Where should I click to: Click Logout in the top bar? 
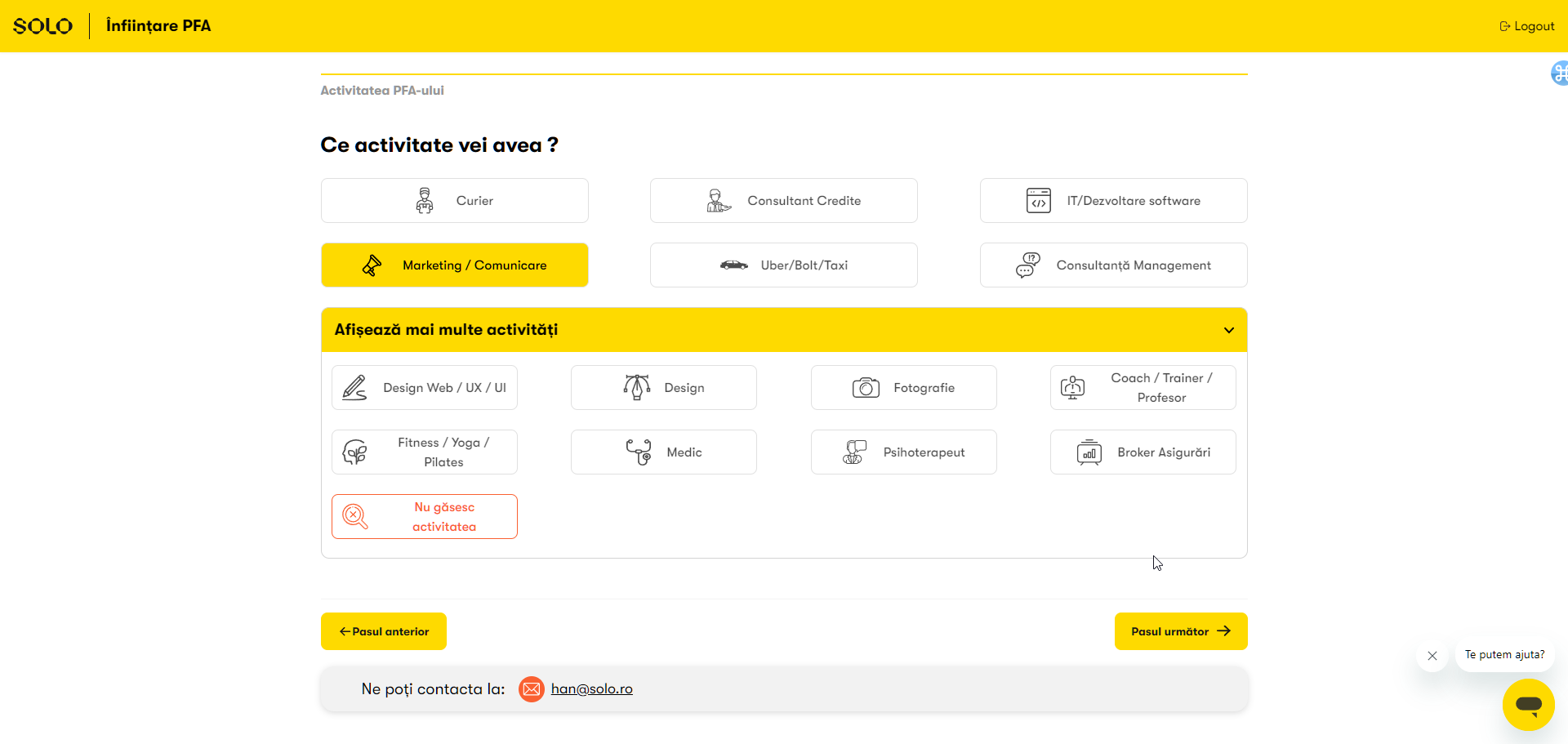point(1526,26)
